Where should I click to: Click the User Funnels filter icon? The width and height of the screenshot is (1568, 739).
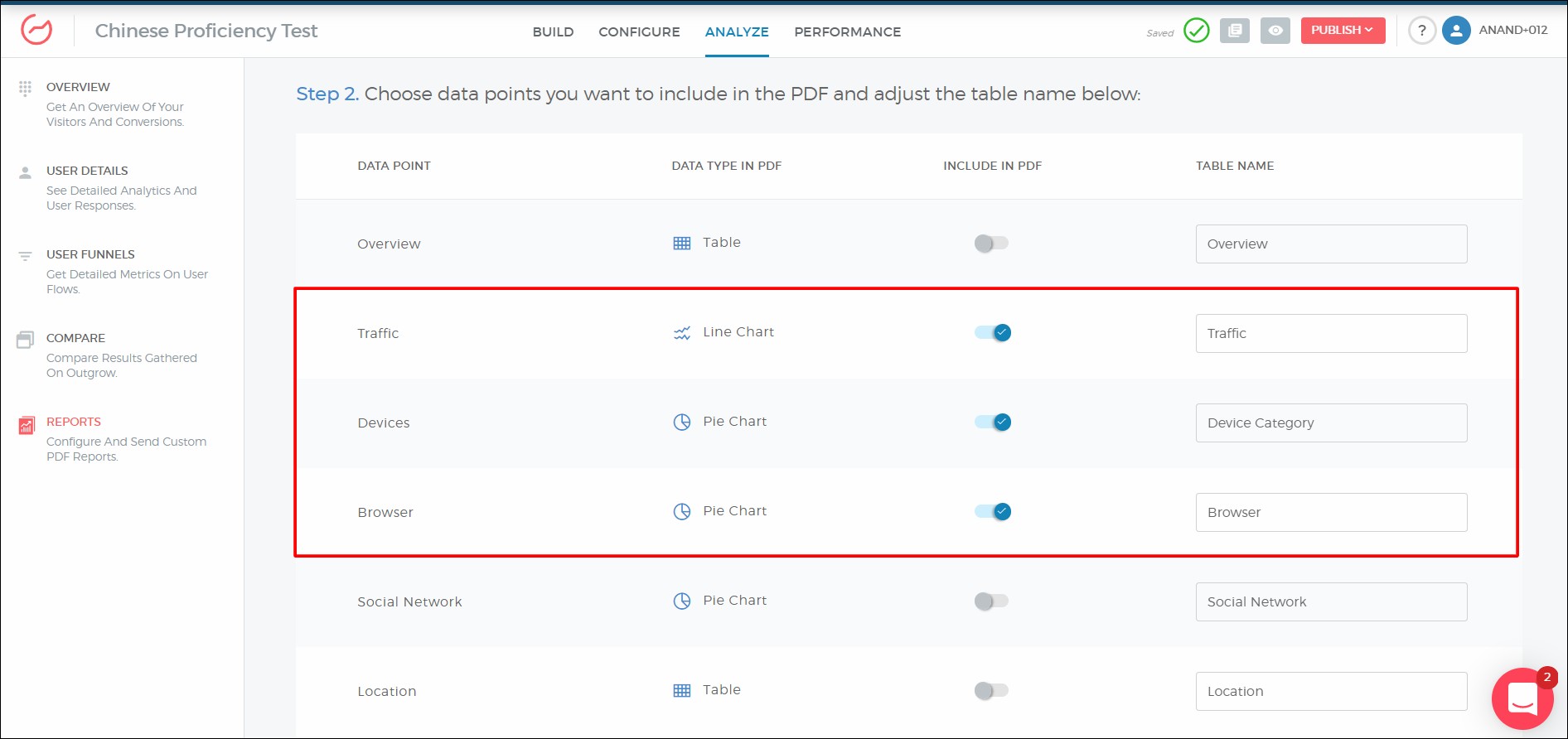pos(26,256)
